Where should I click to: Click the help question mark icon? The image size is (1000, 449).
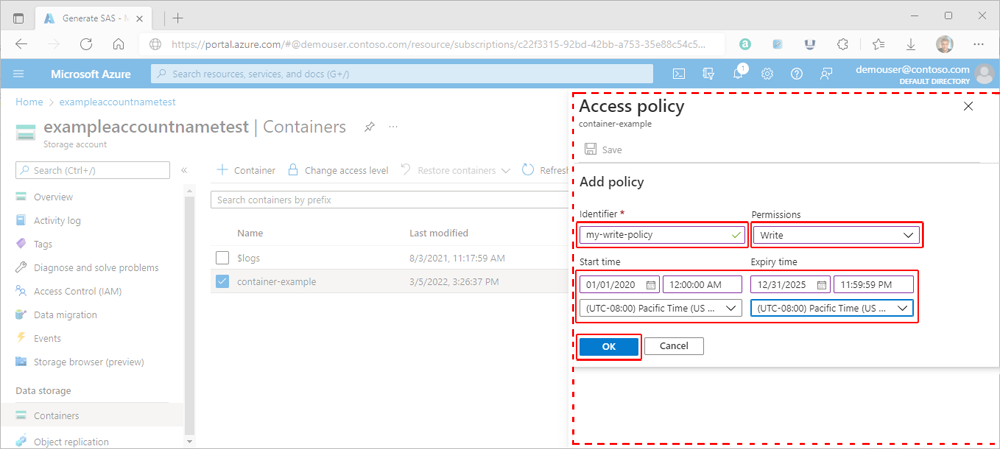(x=797, y=74)
